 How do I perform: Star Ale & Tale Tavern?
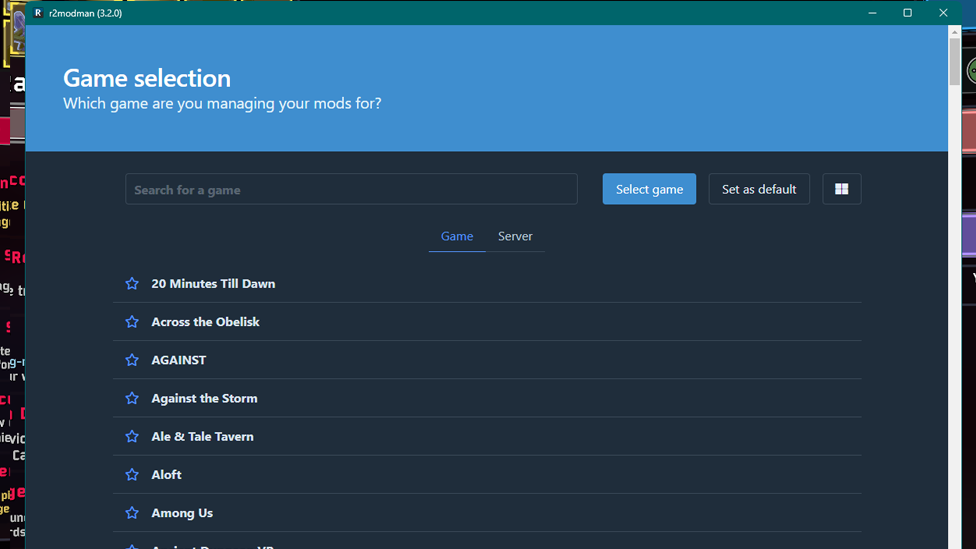(x=132, y=436)
